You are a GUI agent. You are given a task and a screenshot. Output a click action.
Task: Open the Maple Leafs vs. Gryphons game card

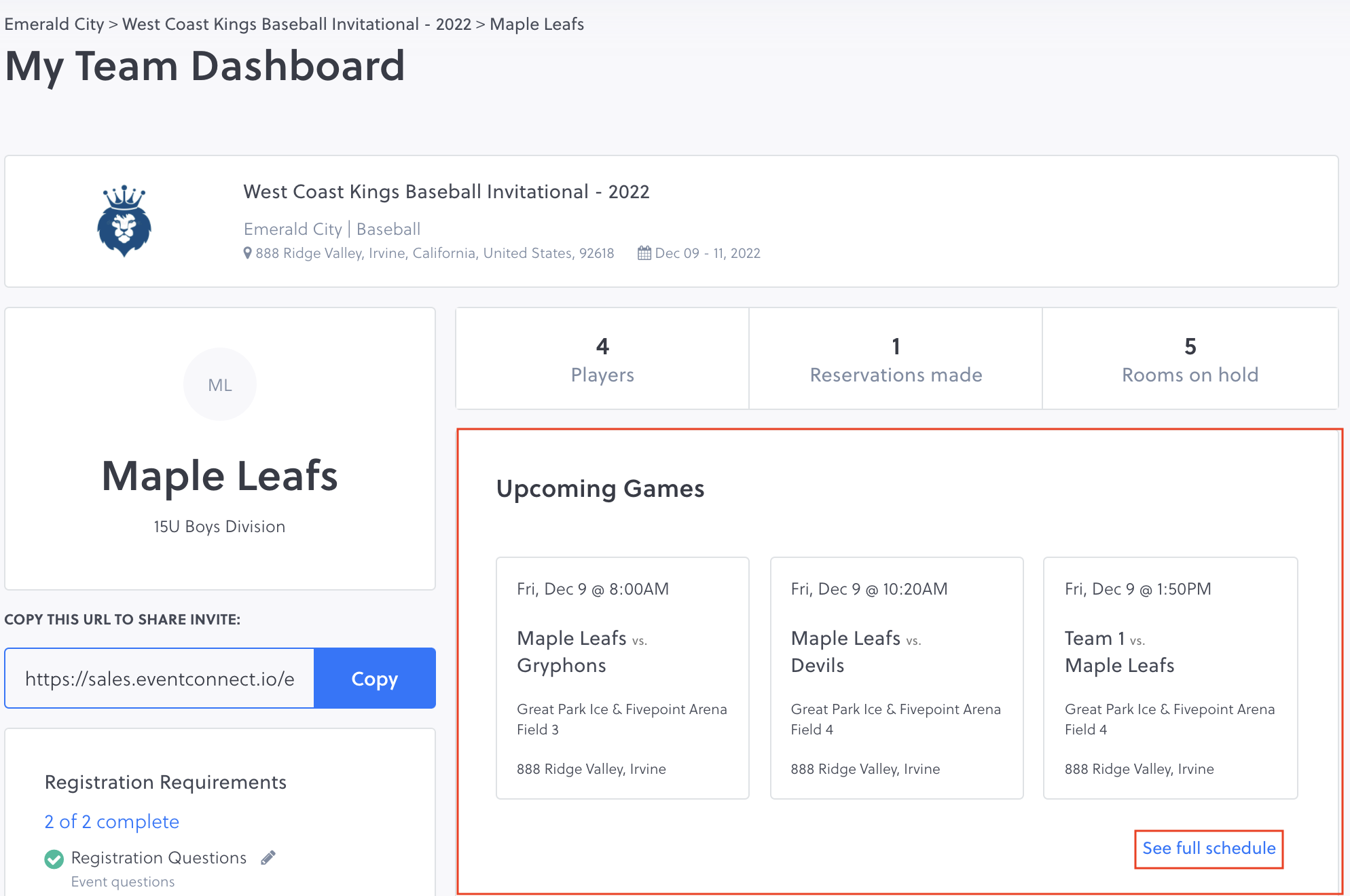622,677
